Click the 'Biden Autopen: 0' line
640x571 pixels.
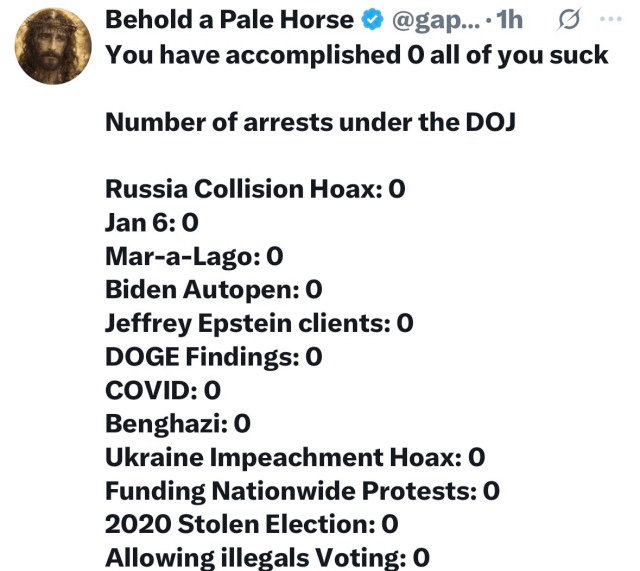(214, 290)
